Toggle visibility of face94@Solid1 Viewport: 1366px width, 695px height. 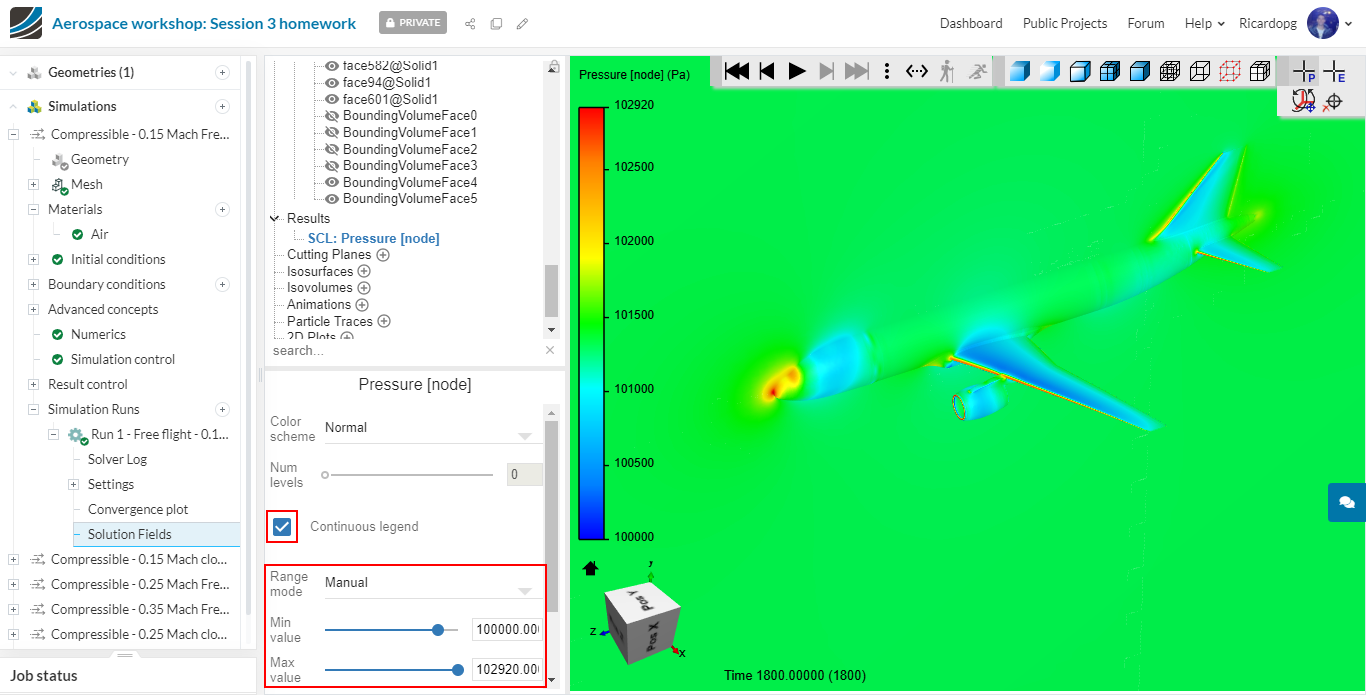click(x=333, y=82)
